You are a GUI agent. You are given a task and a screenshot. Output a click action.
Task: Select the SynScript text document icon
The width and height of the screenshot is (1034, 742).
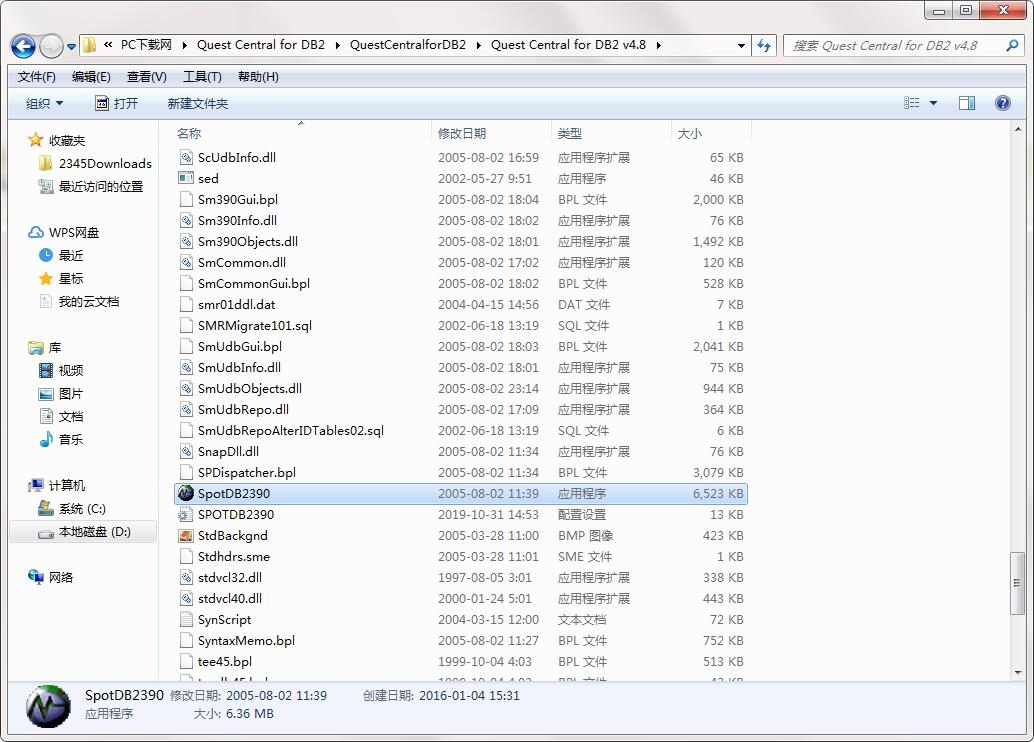[186, 620]
